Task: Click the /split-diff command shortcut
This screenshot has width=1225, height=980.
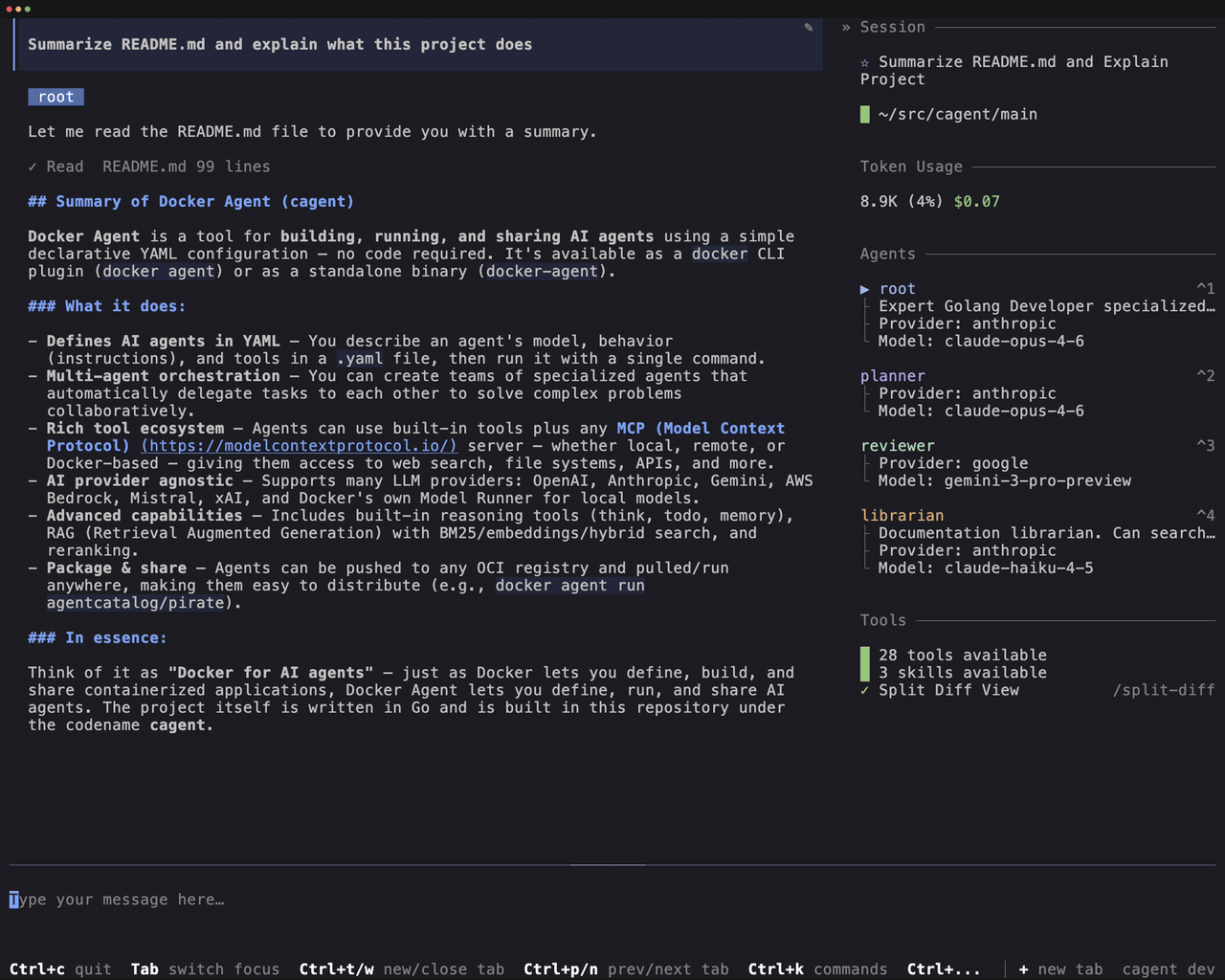Action: (1164, 690)
